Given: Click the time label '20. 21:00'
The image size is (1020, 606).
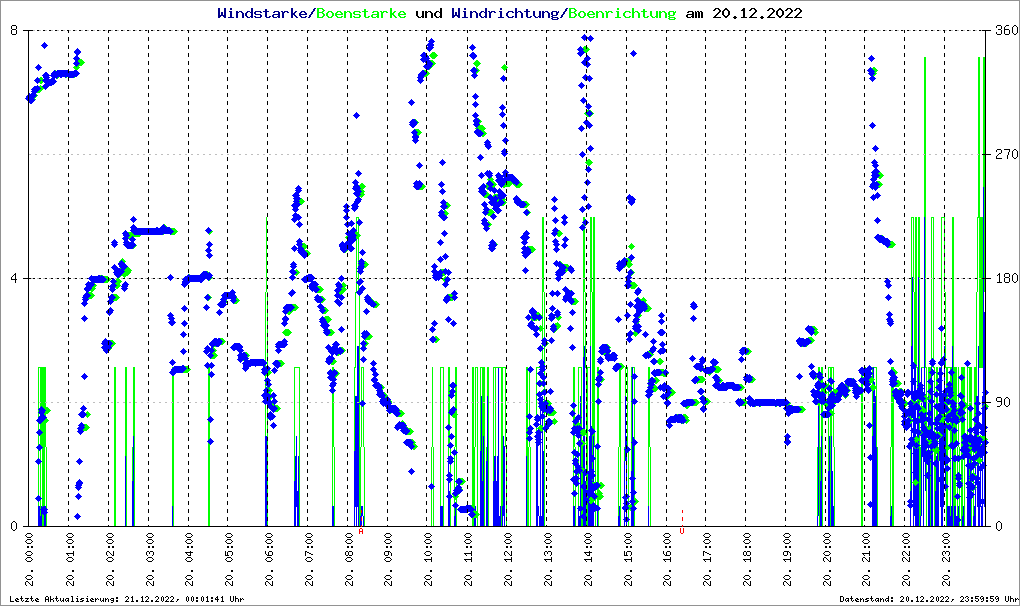Looking at the screenshot, I should pos(866,560).
